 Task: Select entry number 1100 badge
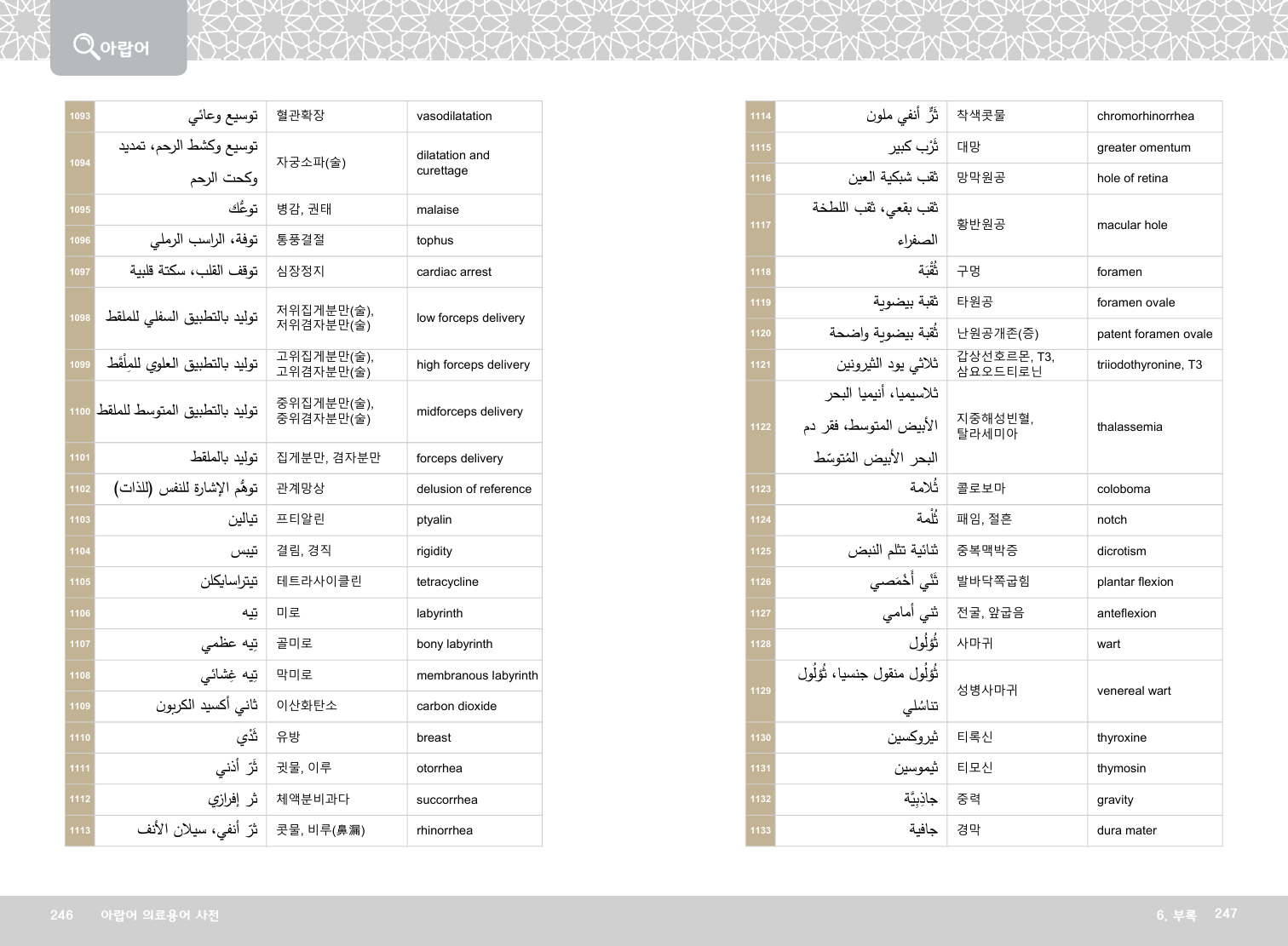click(x=80, y=411)
